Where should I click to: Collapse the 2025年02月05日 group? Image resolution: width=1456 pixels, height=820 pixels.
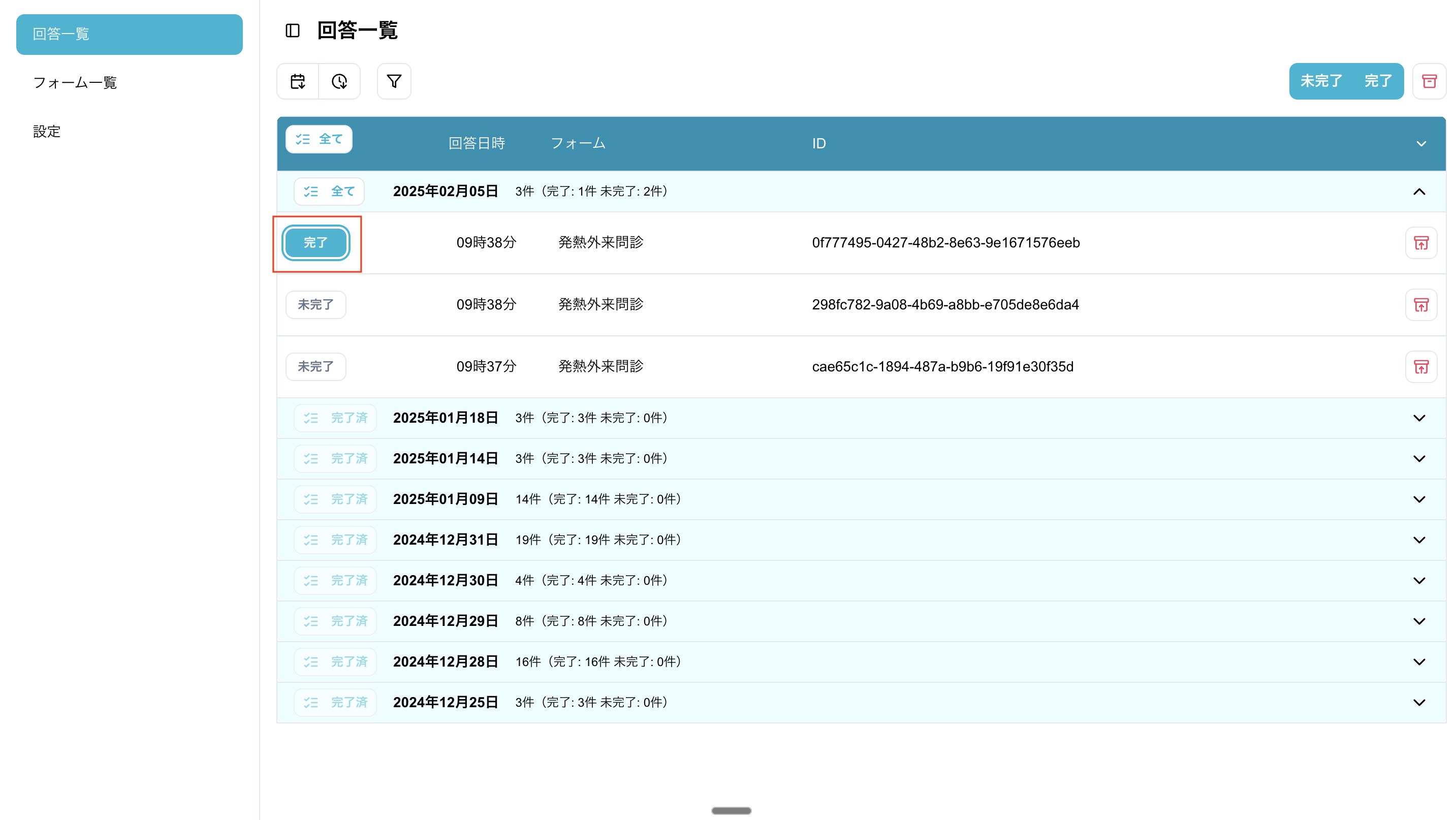pos(1419,192)
